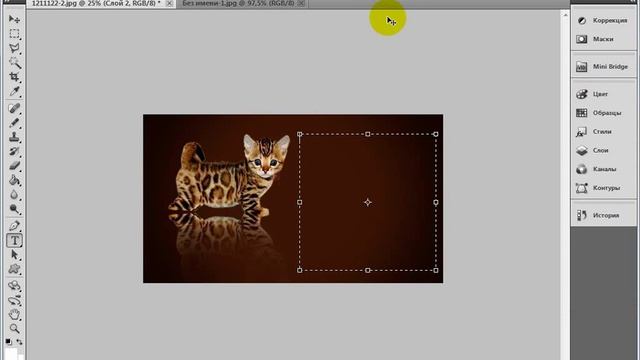Click the top-right text box handle
640x360 pixels.
tap(436, 134)
